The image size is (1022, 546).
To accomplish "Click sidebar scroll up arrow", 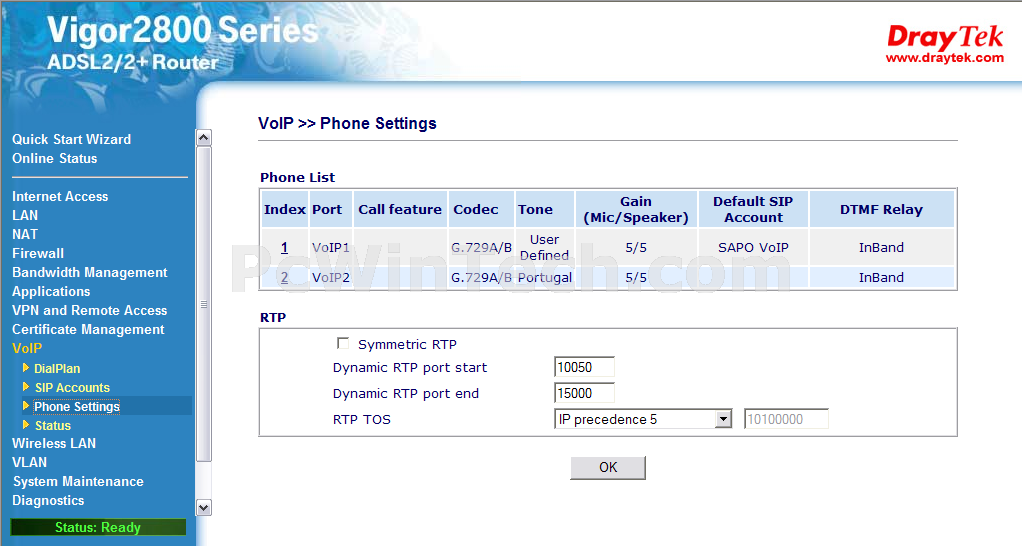I will (203, 137).
